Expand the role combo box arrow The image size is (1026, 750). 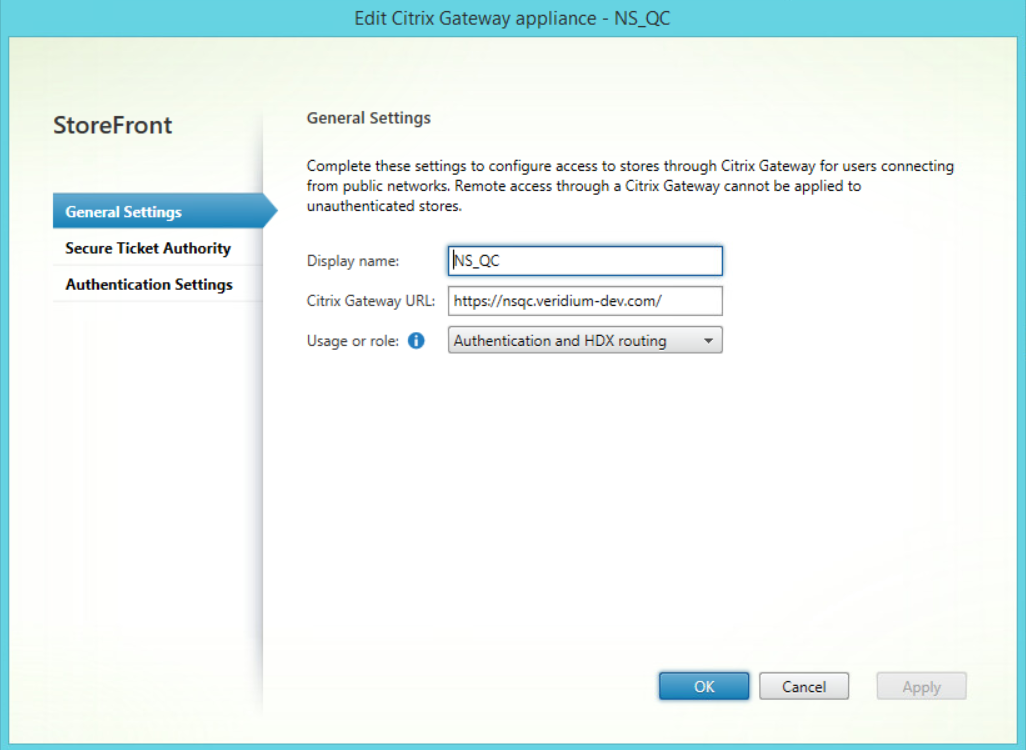click(x=709, y=340)
